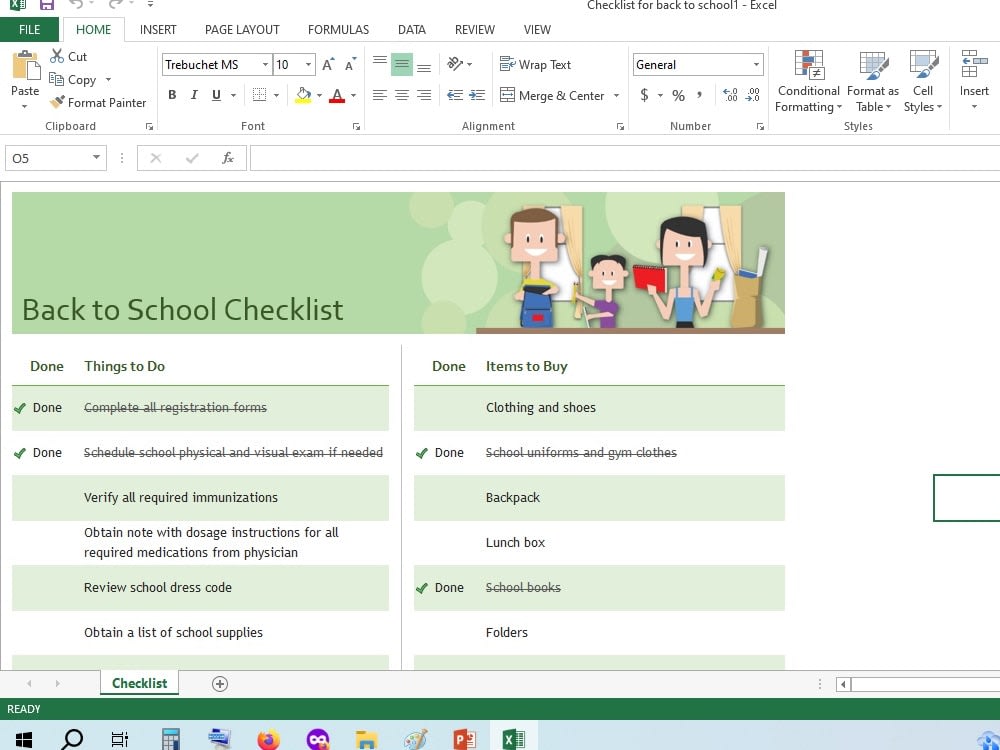
Task: Click the Insert Function fx icon
Action: click(228, 158)
